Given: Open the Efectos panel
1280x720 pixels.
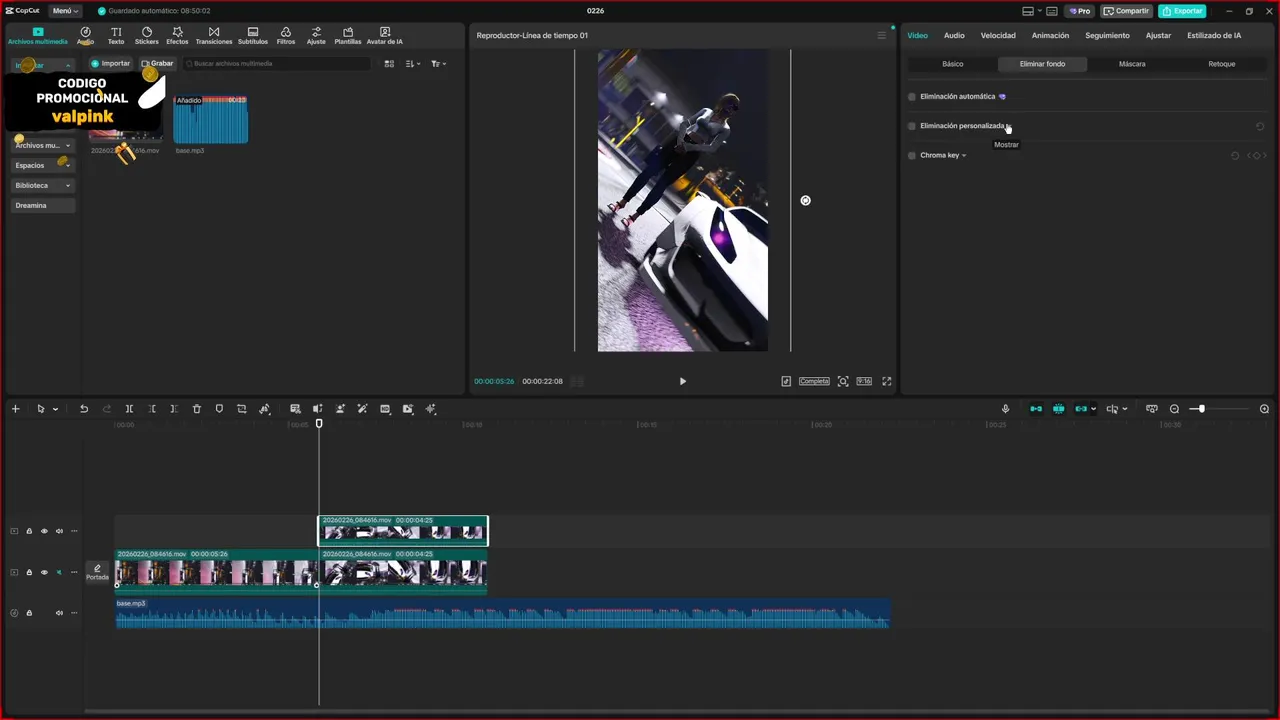Looking at the screenshot, I should pyautogui.click(x=177, y=36).
